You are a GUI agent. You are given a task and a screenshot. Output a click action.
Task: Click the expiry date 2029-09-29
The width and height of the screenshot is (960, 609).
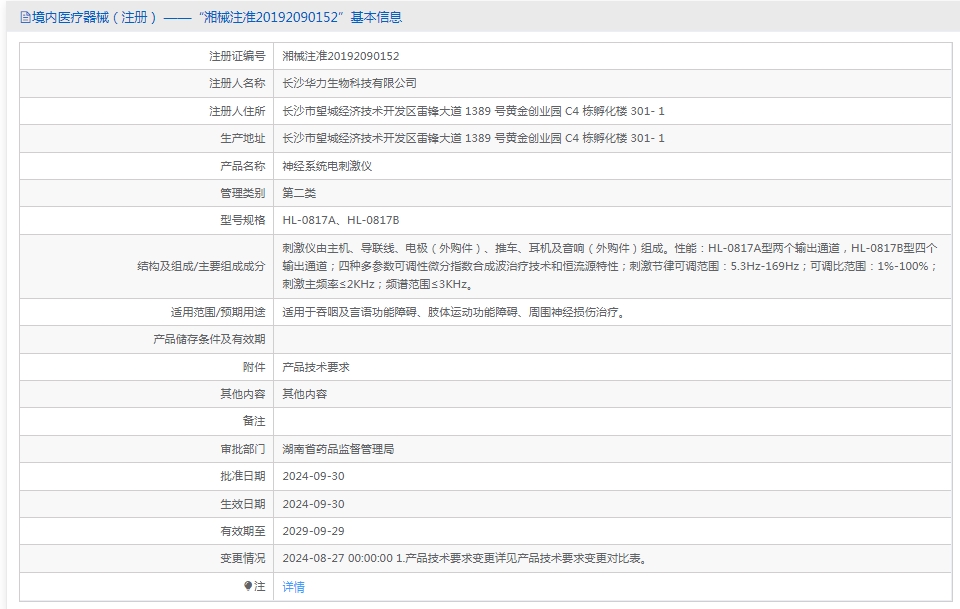[313, 531]
